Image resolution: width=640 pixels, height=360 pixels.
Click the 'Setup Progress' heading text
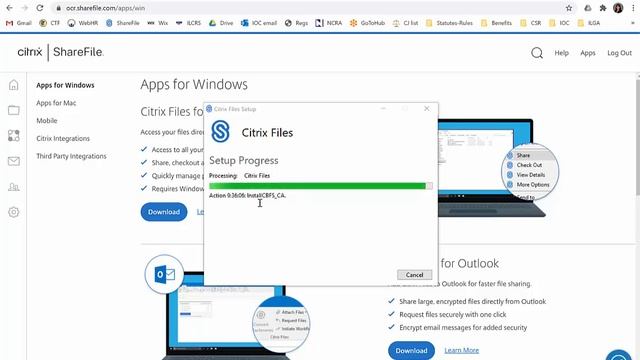coord(244,160)
